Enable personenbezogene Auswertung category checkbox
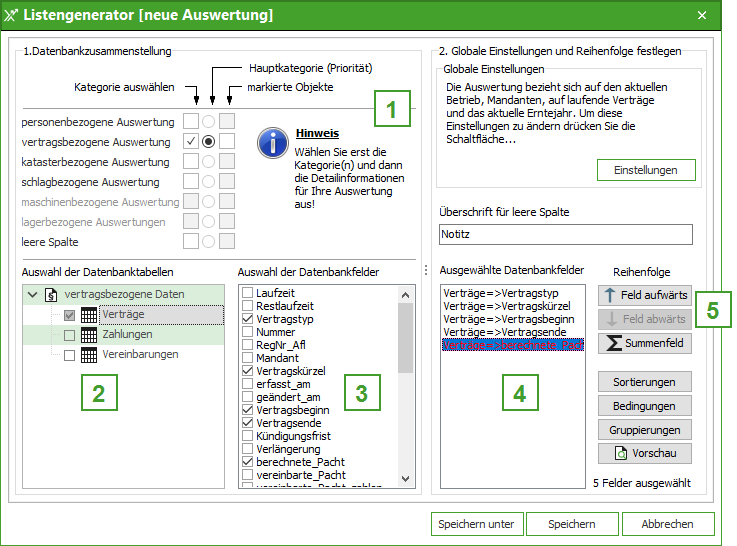 pyautogui.click(x=190, y=122)
